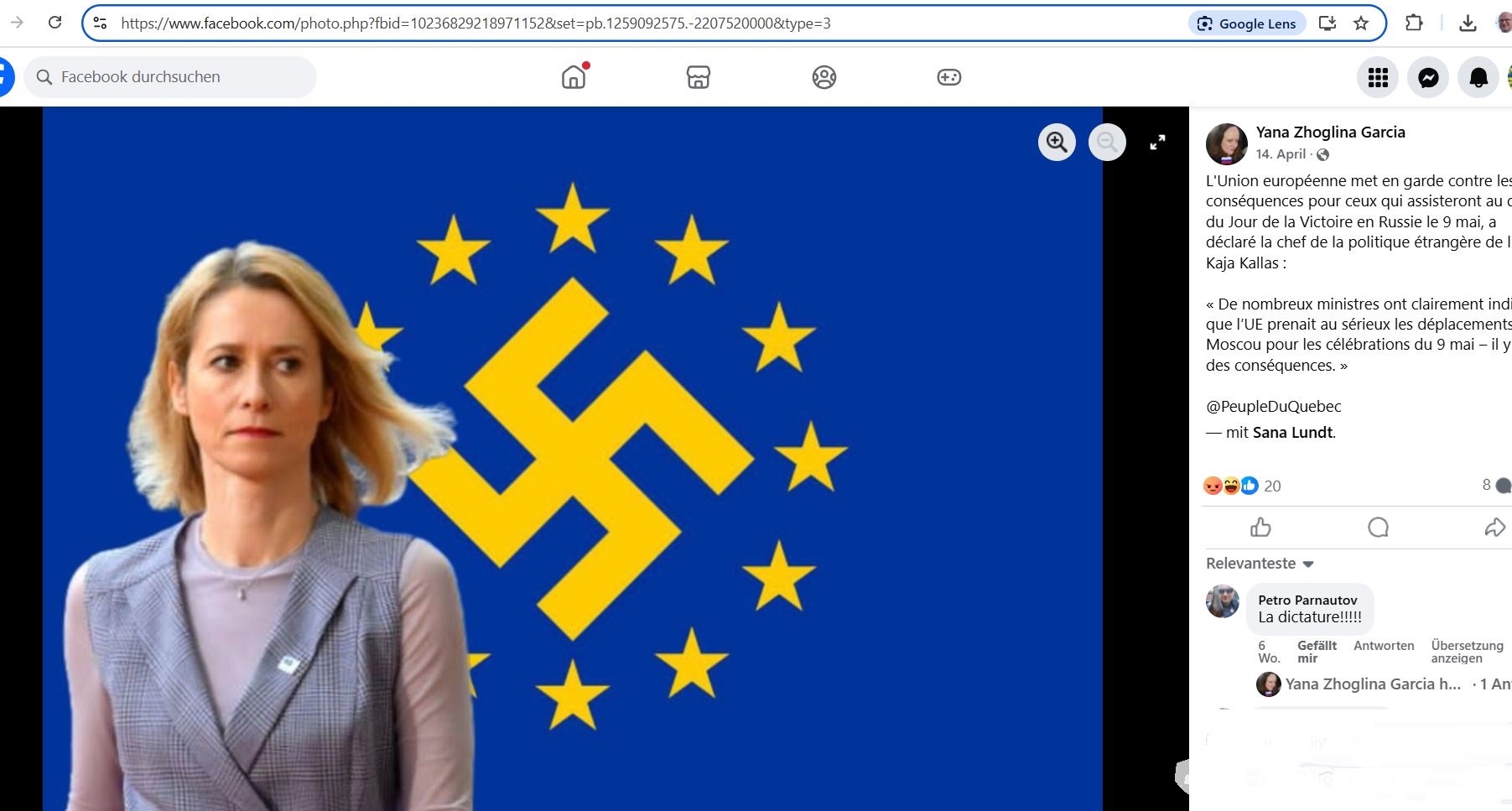Open Facebook menu grid icon
Image resolution: width=1512 pixels, height=811 pixels.
1378,78
